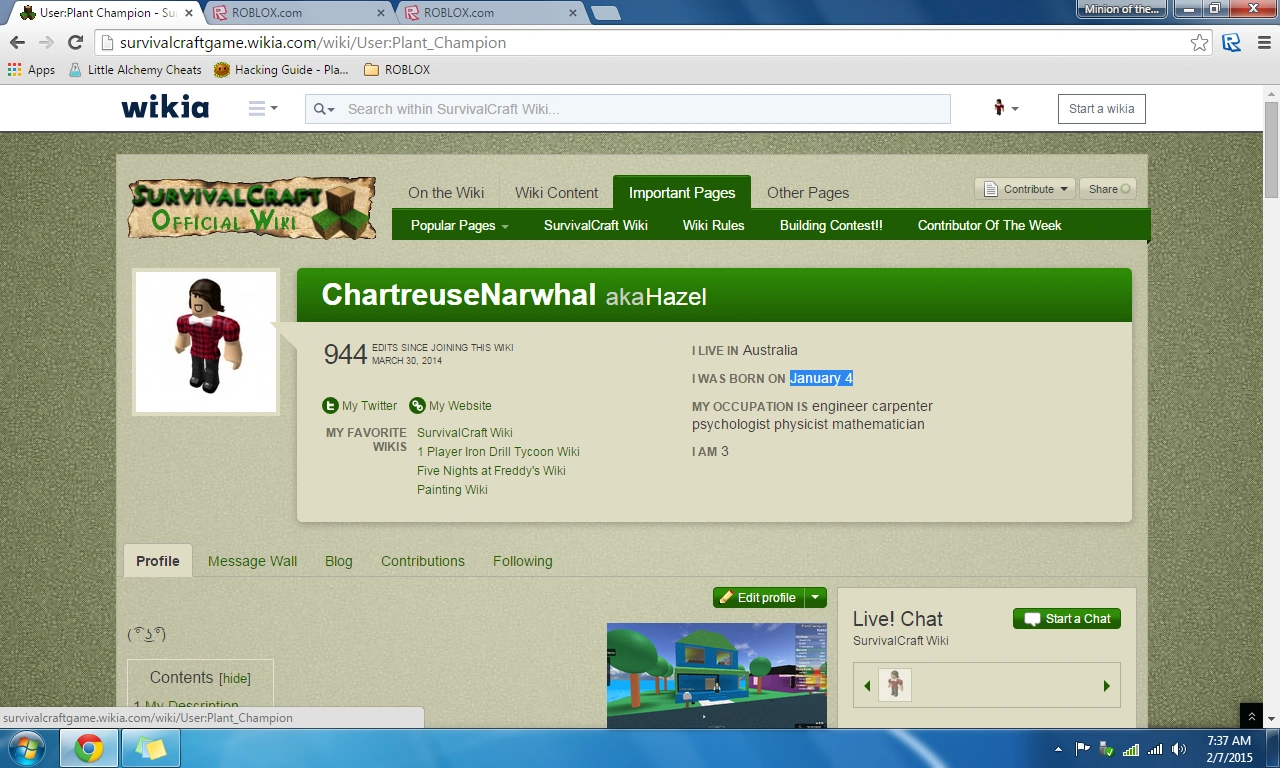Expand the Edit profile dropdown arrow
The height and width of the screenshot is (768, 1280).
click(816, 598)
